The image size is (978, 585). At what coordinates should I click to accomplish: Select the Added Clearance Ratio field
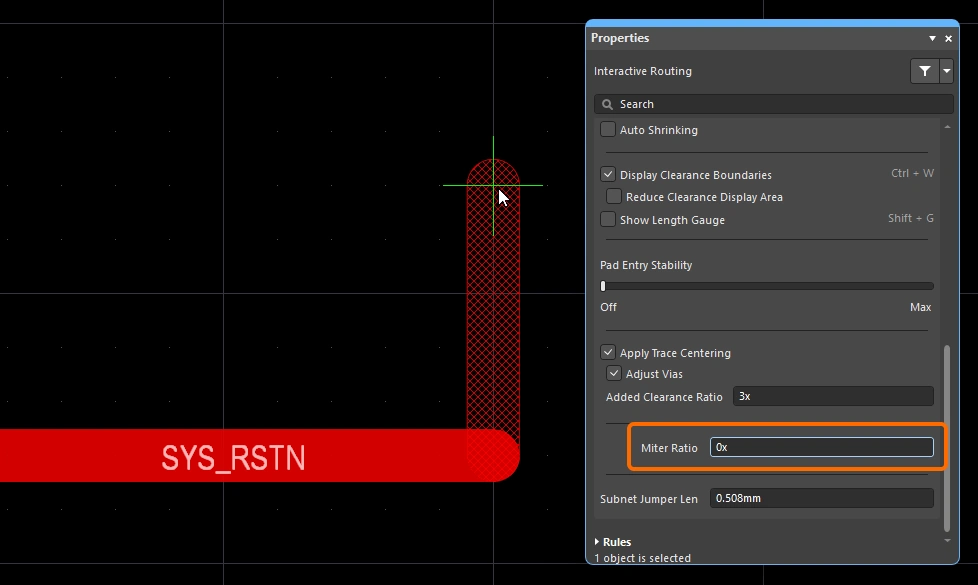point(832,397)
